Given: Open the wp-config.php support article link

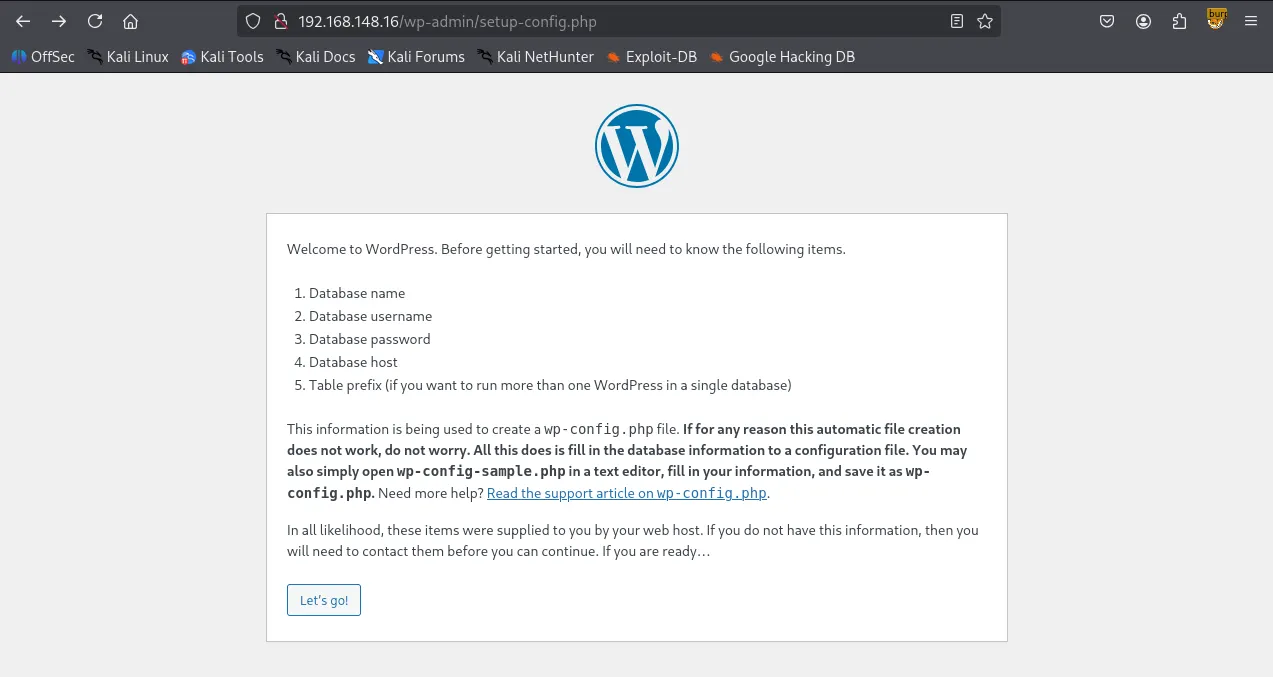Looking at the screenshot, I should 627,493.
